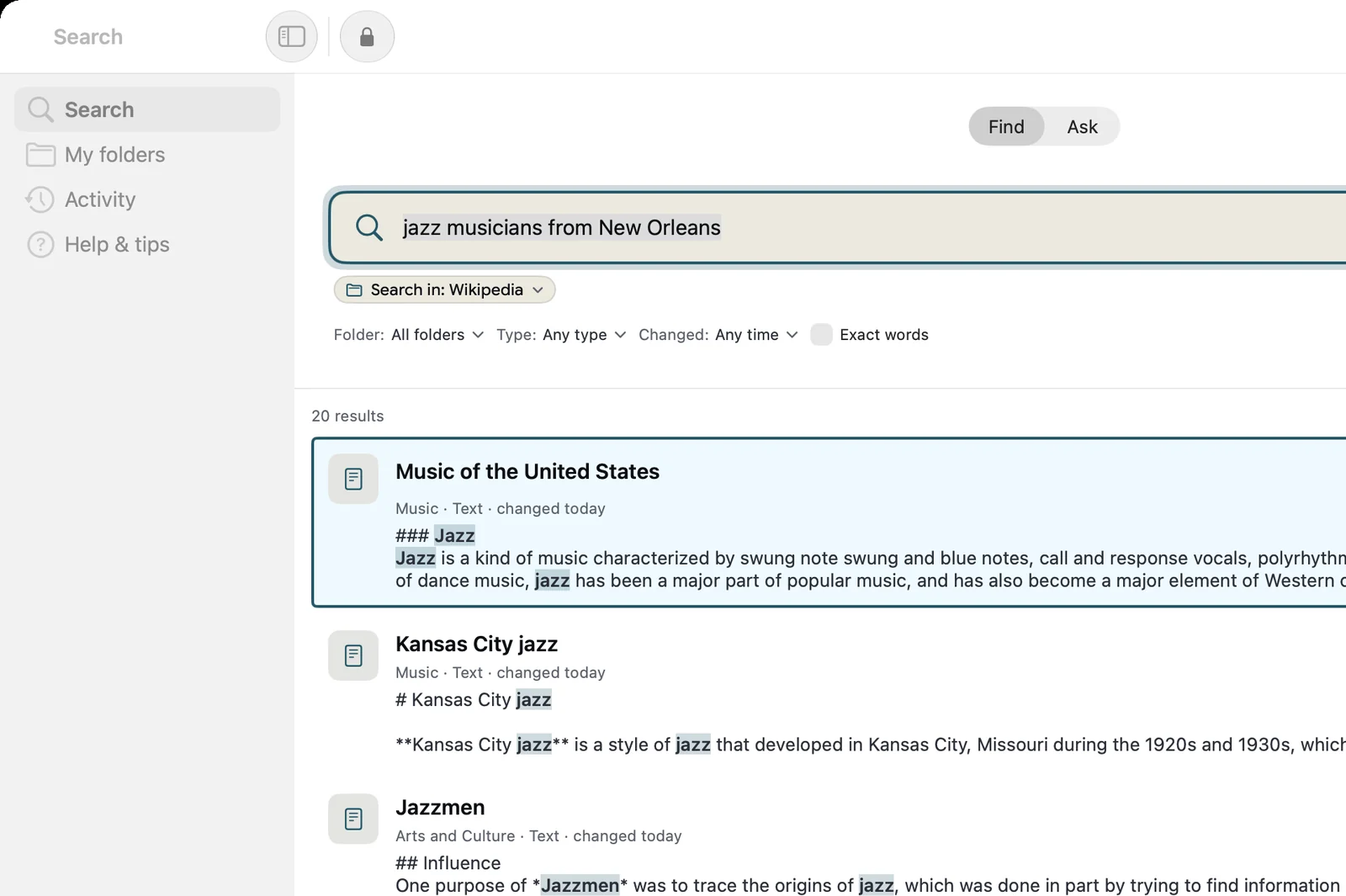Click the ### Jazz heading snippet
The width and height of the screenshot is (1346, 896).
click(435, 535)
